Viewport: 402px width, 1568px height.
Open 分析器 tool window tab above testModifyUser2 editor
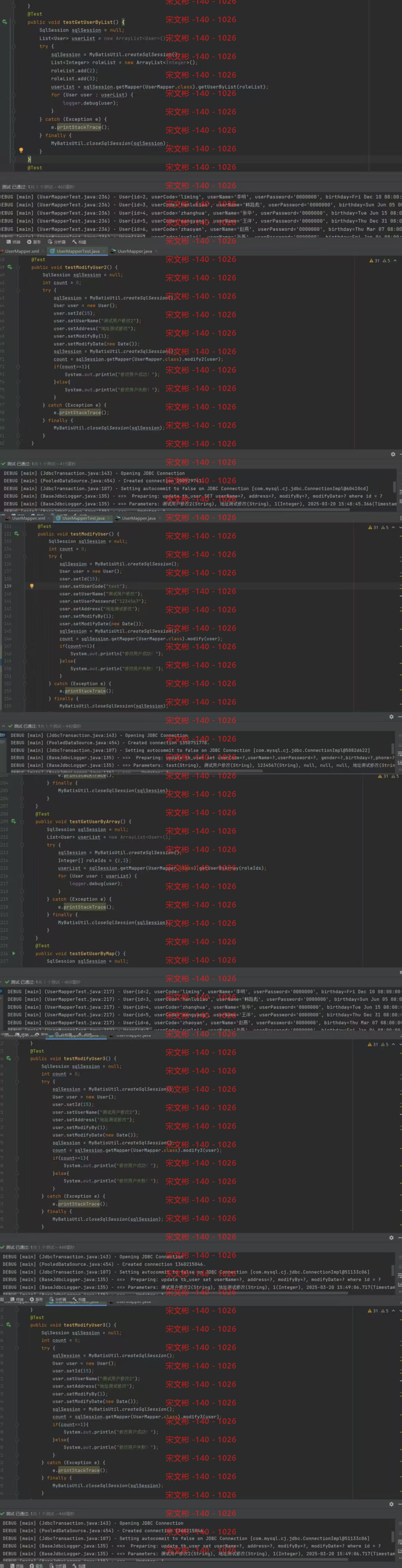click(57, 242)
